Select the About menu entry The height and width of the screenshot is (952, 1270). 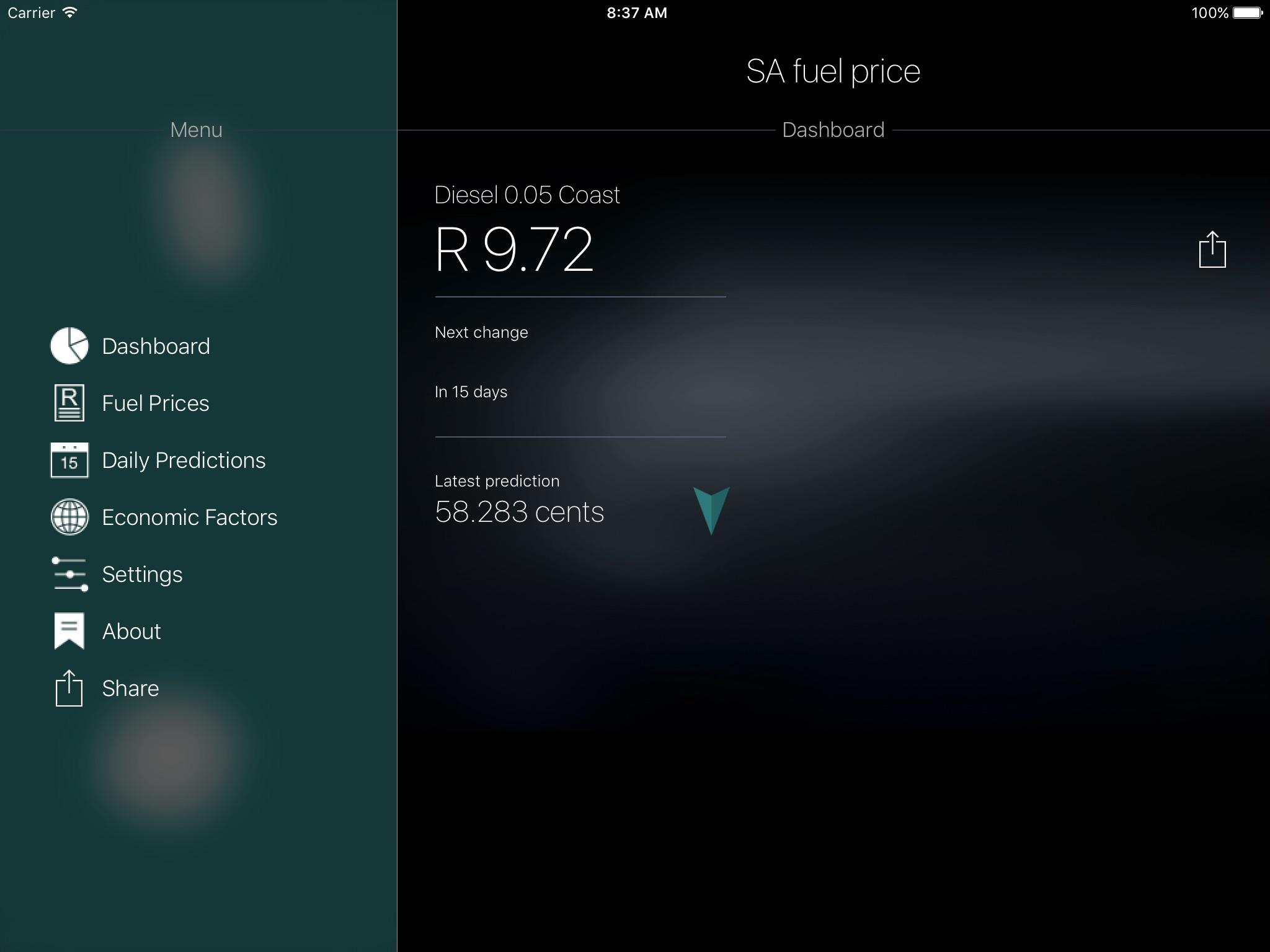[x=131, y=631]
